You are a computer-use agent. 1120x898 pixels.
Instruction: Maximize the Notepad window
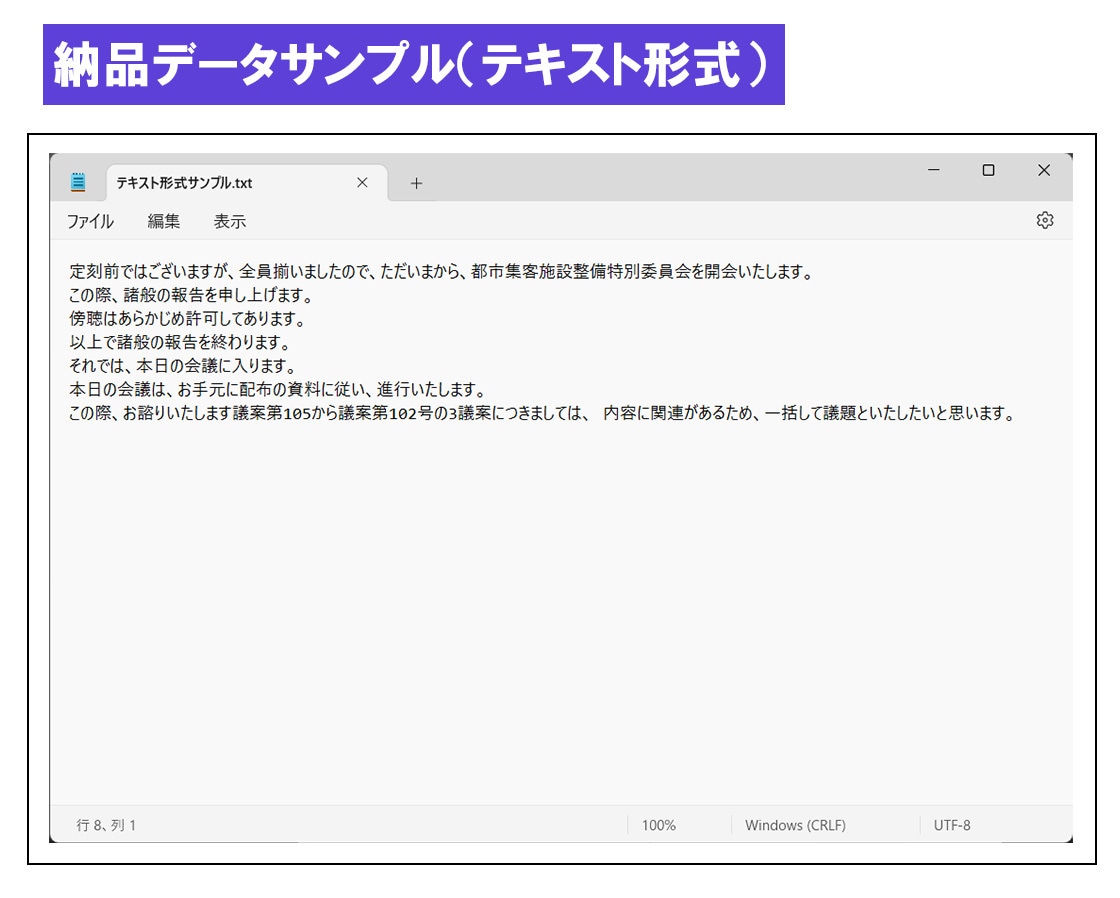(x=989, y=170)
